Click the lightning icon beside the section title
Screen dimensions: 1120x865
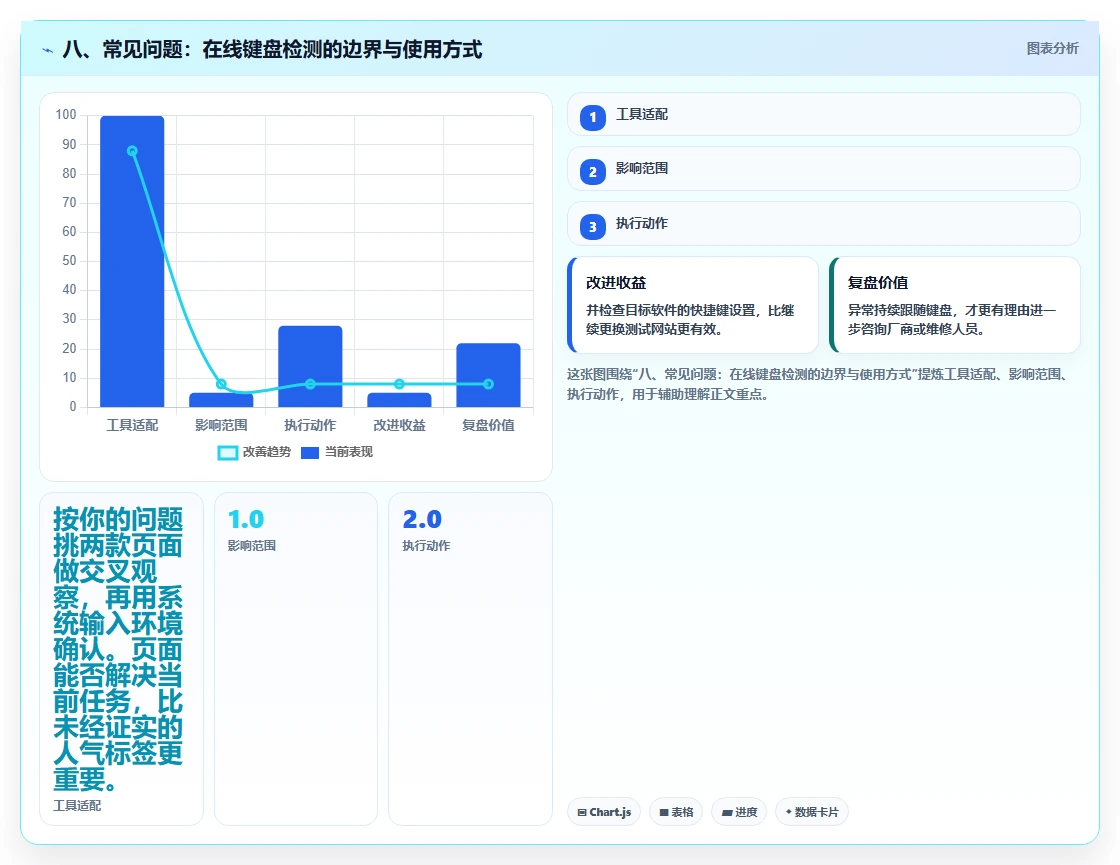pyautogui.click(x=48, y=50)
